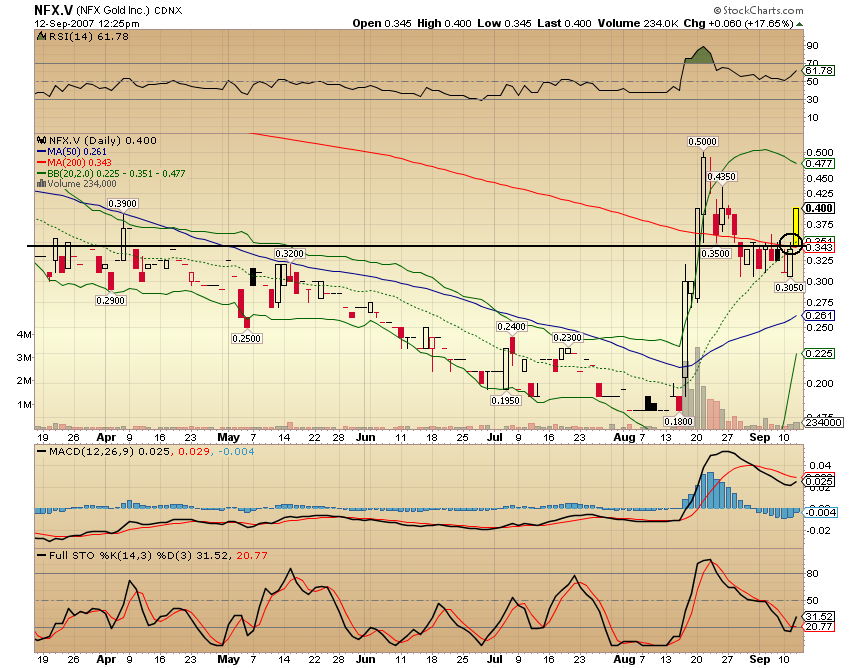
Task: Click the volume bars icon beside Volume 234,000
Action: click(x=40, y=184)
